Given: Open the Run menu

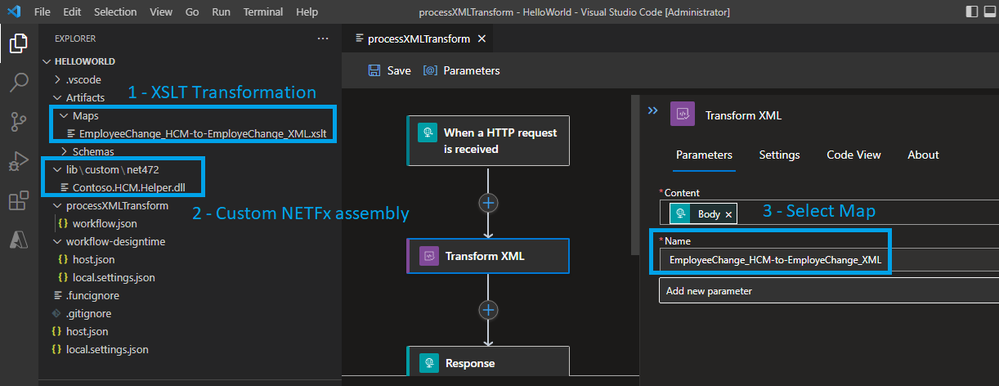Looking at the screenshot, I should [x=220, y=12].
